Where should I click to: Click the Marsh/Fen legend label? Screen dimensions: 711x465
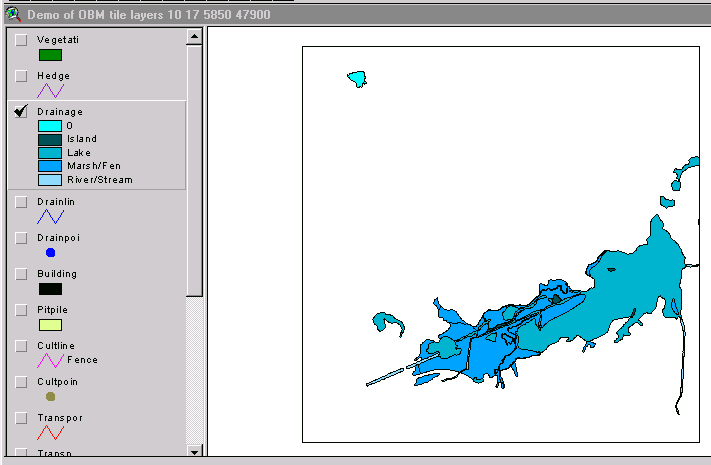tap(94, 166)
